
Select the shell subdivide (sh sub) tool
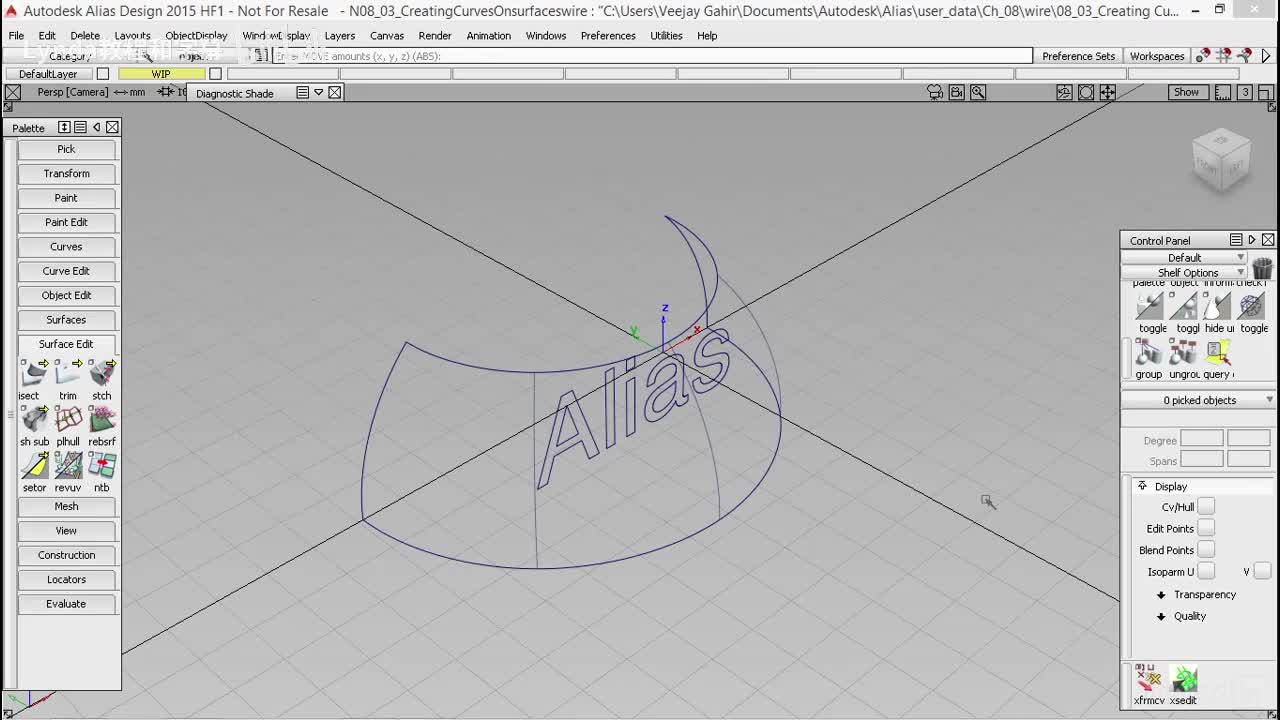click(34, 420)
